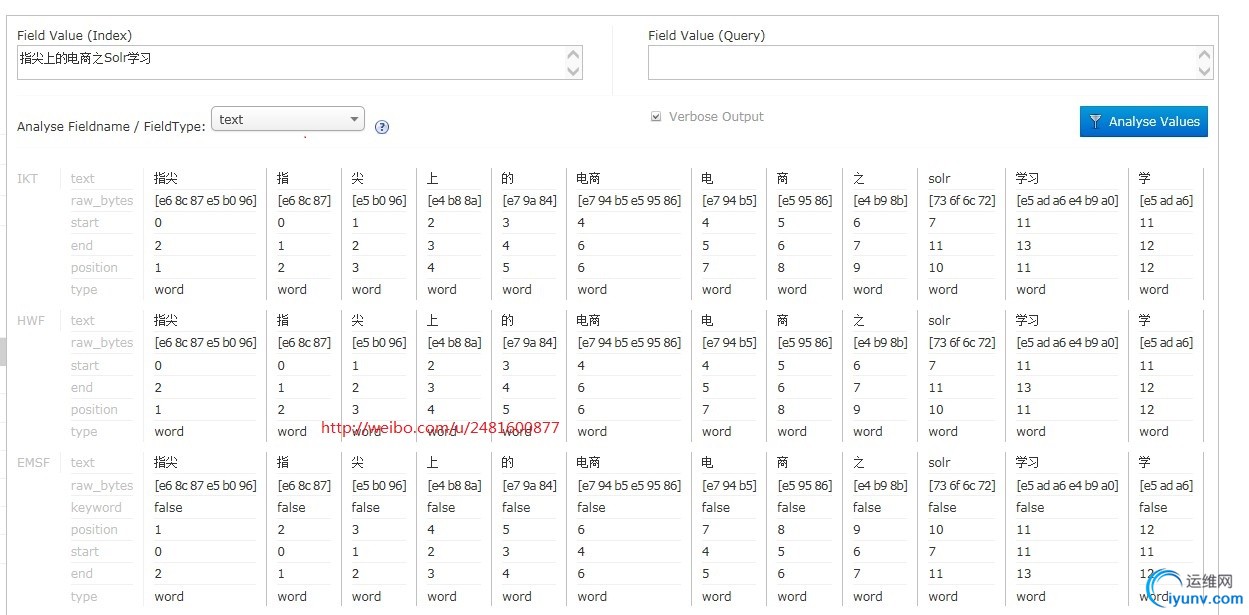
Task: Click the IKT tokenizer label
Action: tap(28, 179)
